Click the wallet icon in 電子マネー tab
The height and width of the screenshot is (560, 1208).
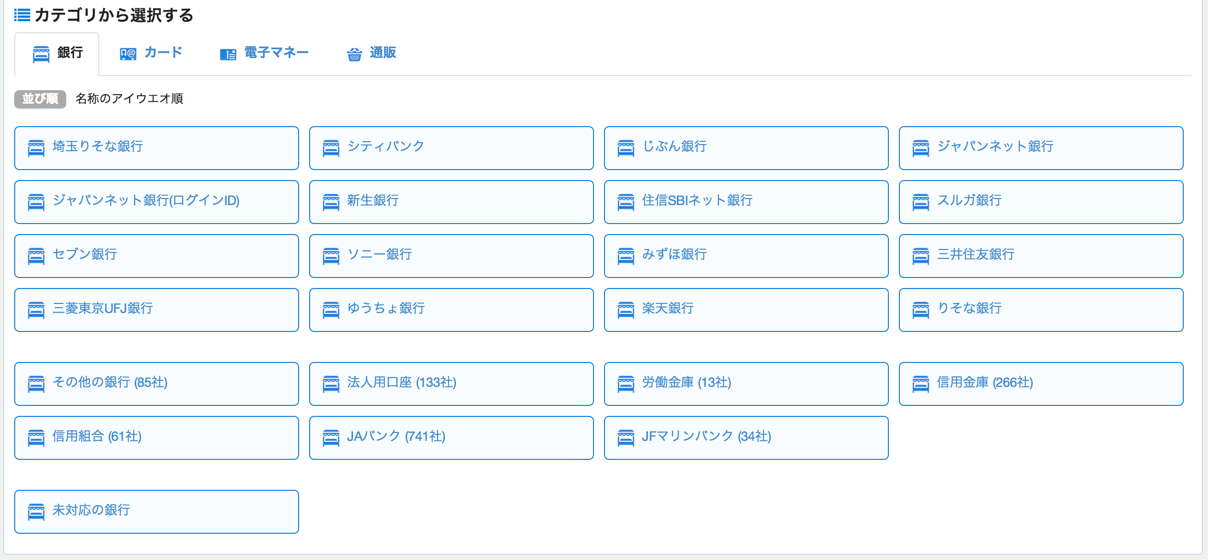[228, 54]
